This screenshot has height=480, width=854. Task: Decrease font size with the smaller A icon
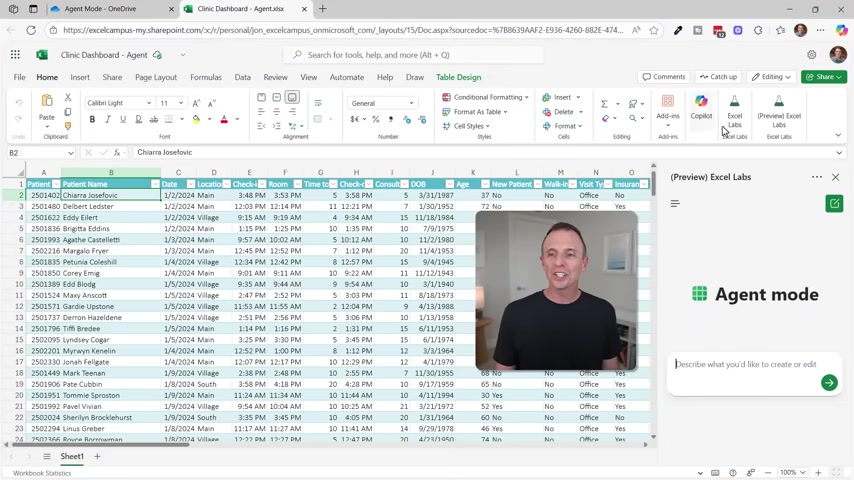point(212,103)
